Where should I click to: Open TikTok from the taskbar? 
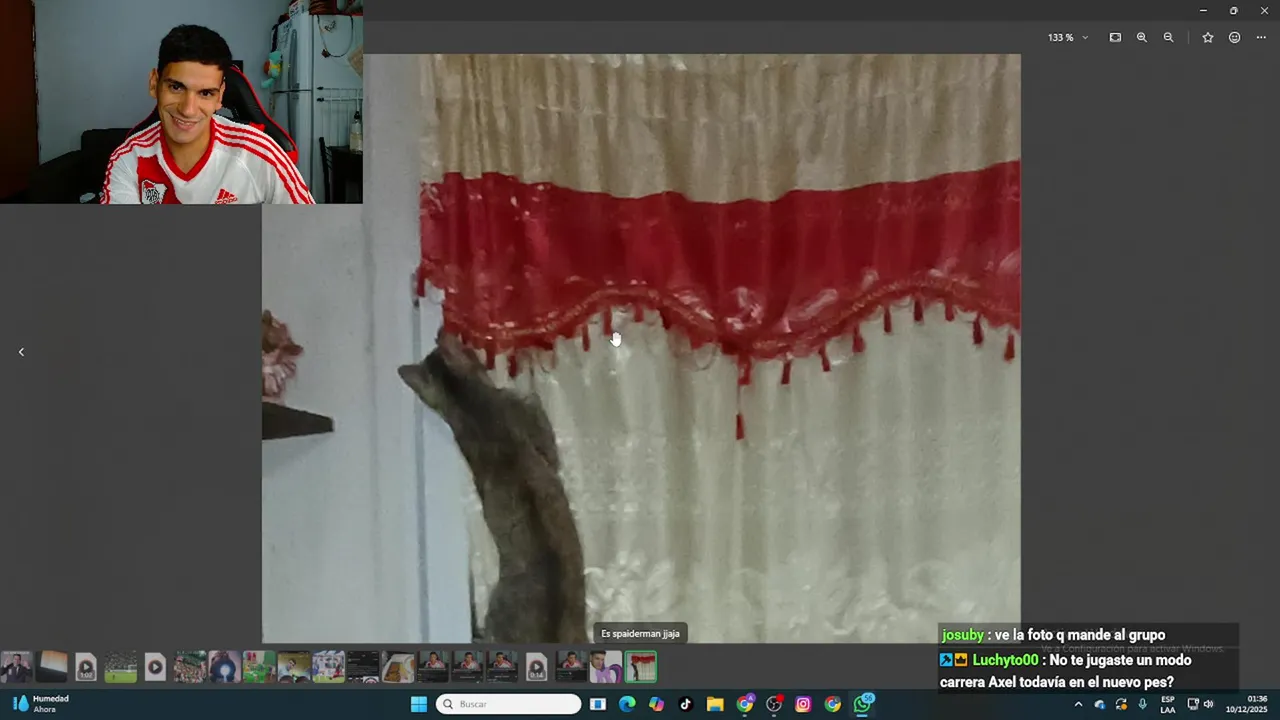coord(685,704)
